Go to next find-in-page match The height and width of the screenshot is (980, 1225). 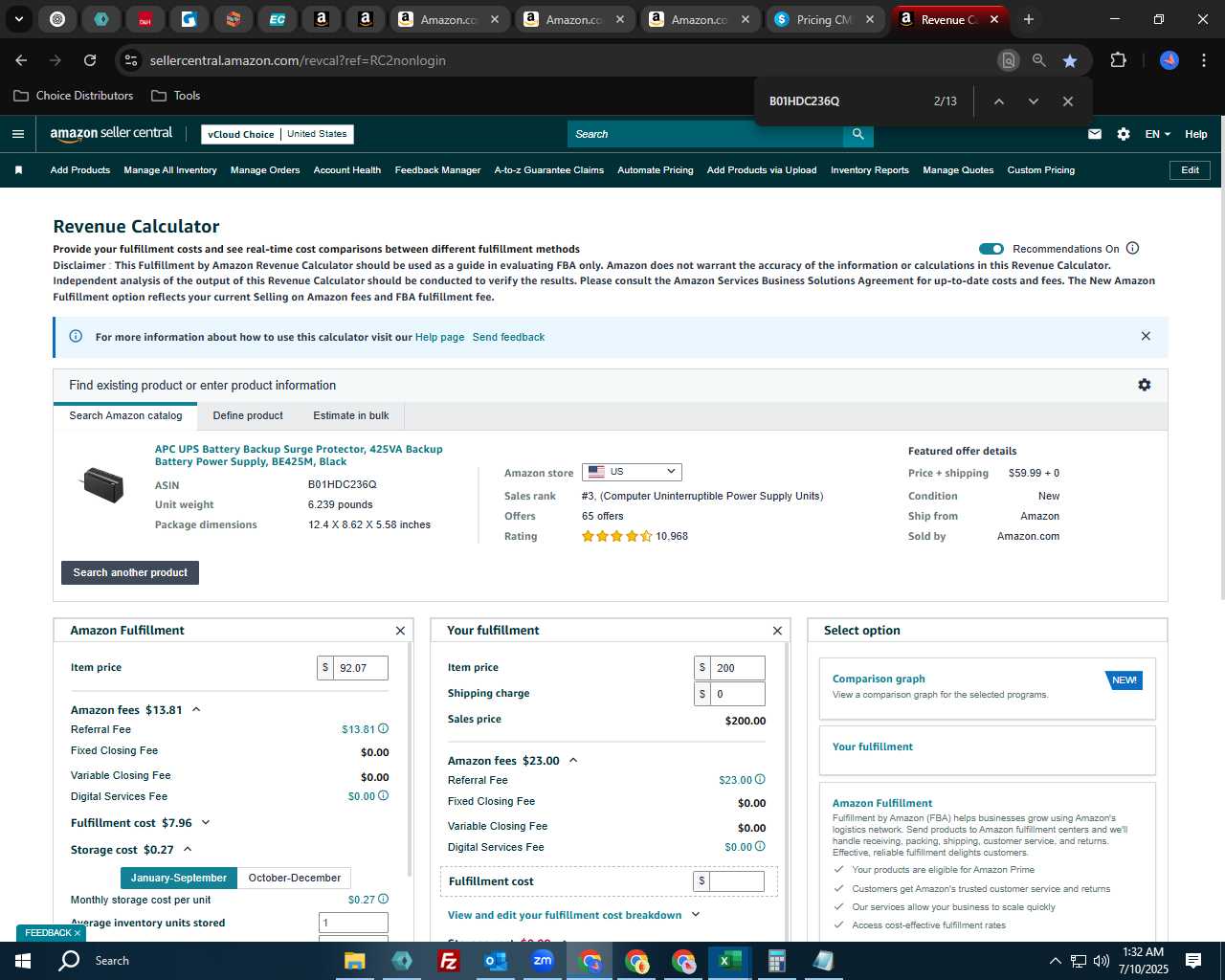click(x=1034, y=101)
